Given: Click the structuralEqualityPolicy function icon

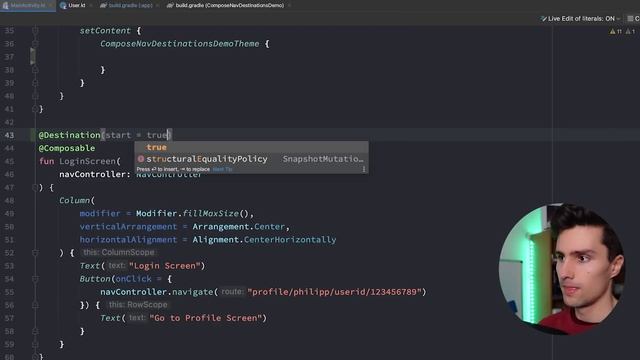Looking at the screenshot, I should pyautogui.click(x=141, y=159).
